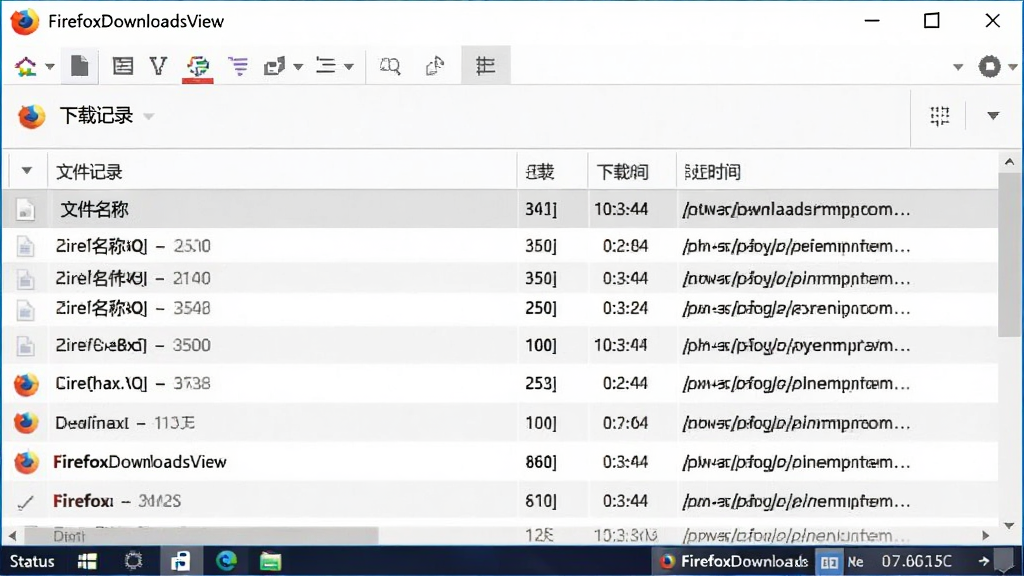Switch to FirefoxDownloads taskbar window button
The height and width of the screenshot is (576, 1024).
tap(734, 562)
